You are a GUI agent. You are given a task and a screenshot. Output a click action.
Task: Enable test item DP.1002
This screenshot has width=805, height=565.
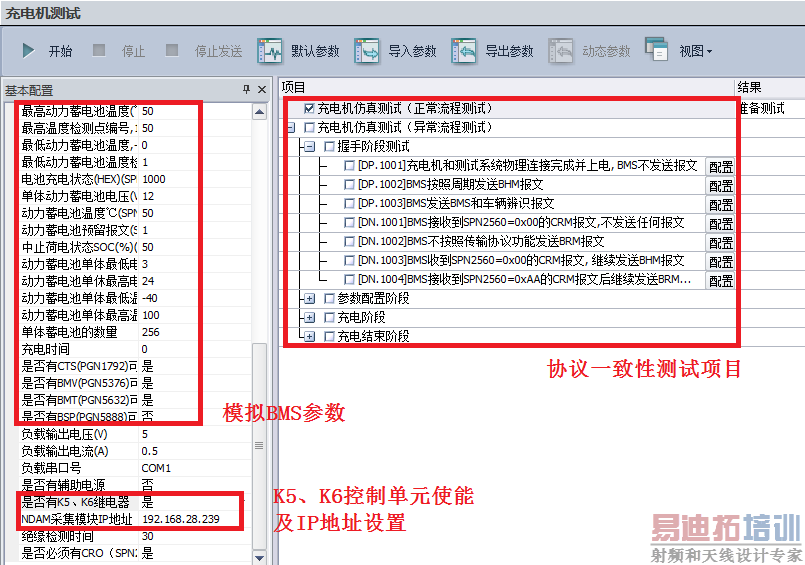pos(349,184)
